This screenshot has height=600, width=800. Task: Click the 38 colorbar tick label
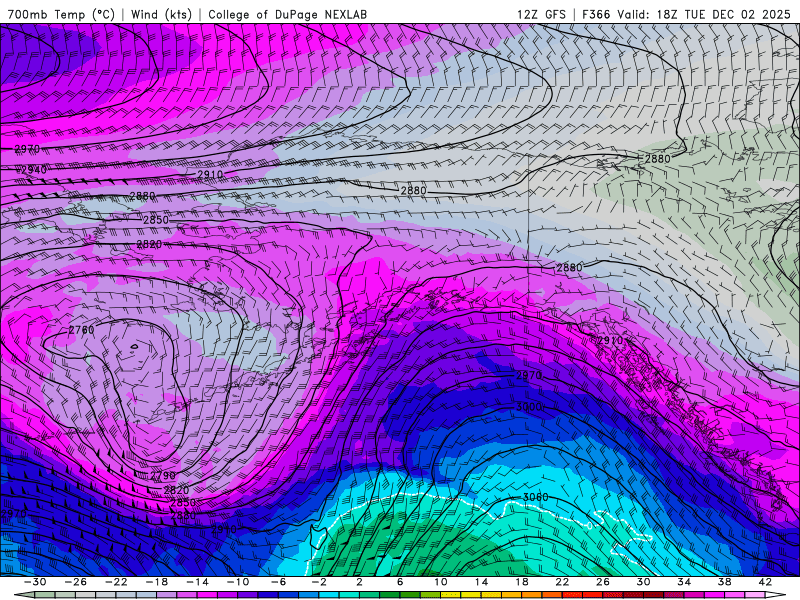pyautogui.click(x=724, y=582)
